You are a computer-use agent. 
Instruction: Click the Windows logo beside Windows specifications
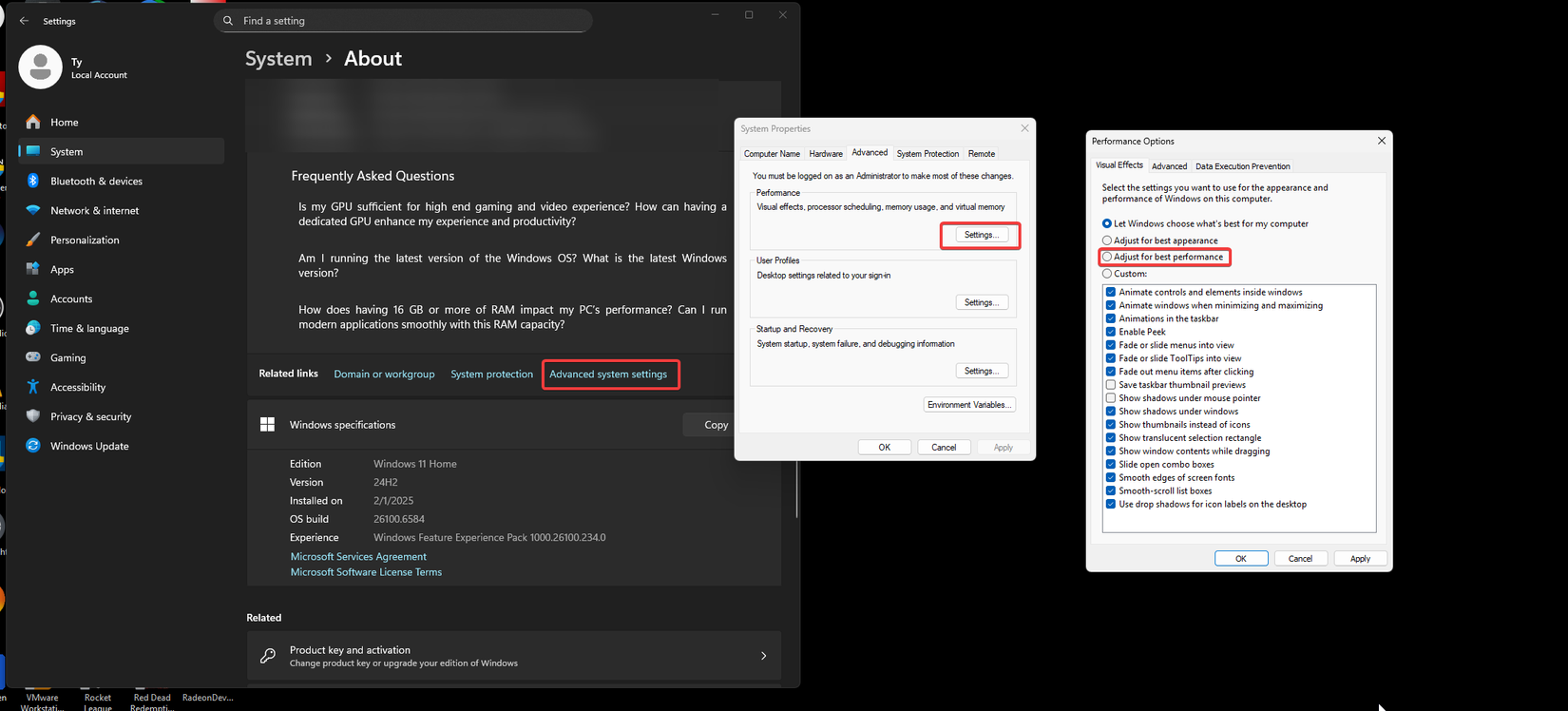click(x=267, y=425)
